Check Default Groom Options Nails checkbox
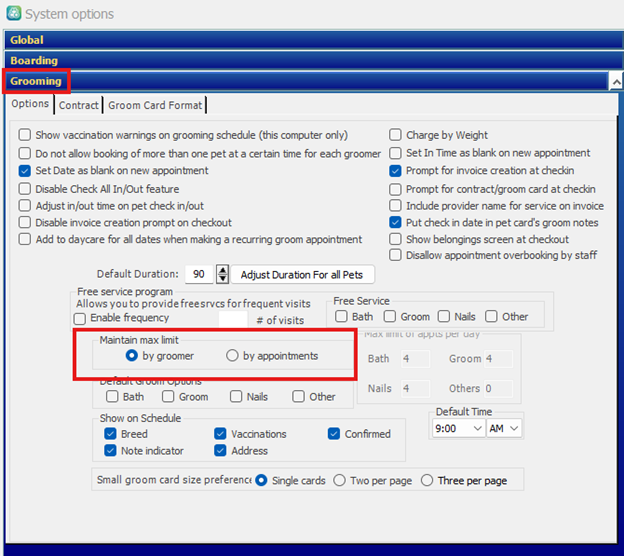 click(x=236, y=396)
